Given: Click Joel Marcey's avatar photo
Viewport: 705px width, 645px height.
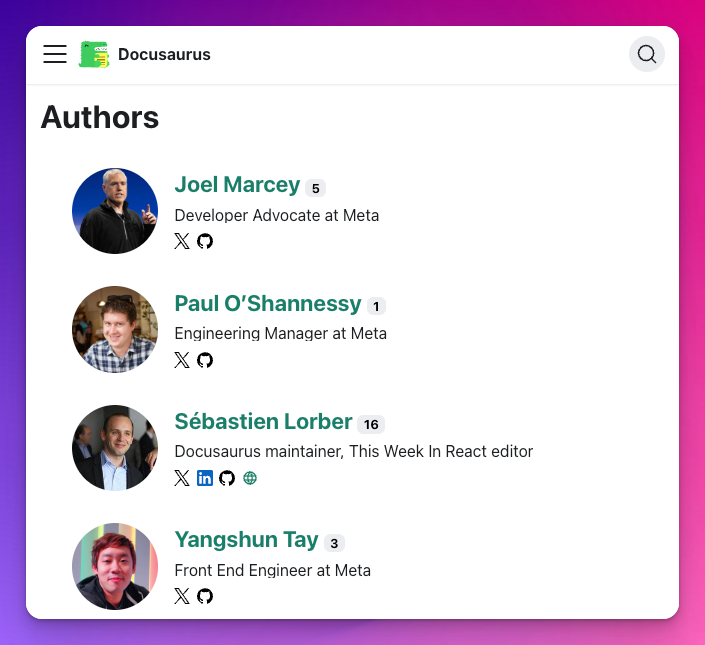Looking at the screenshot, I should [115, 211].
